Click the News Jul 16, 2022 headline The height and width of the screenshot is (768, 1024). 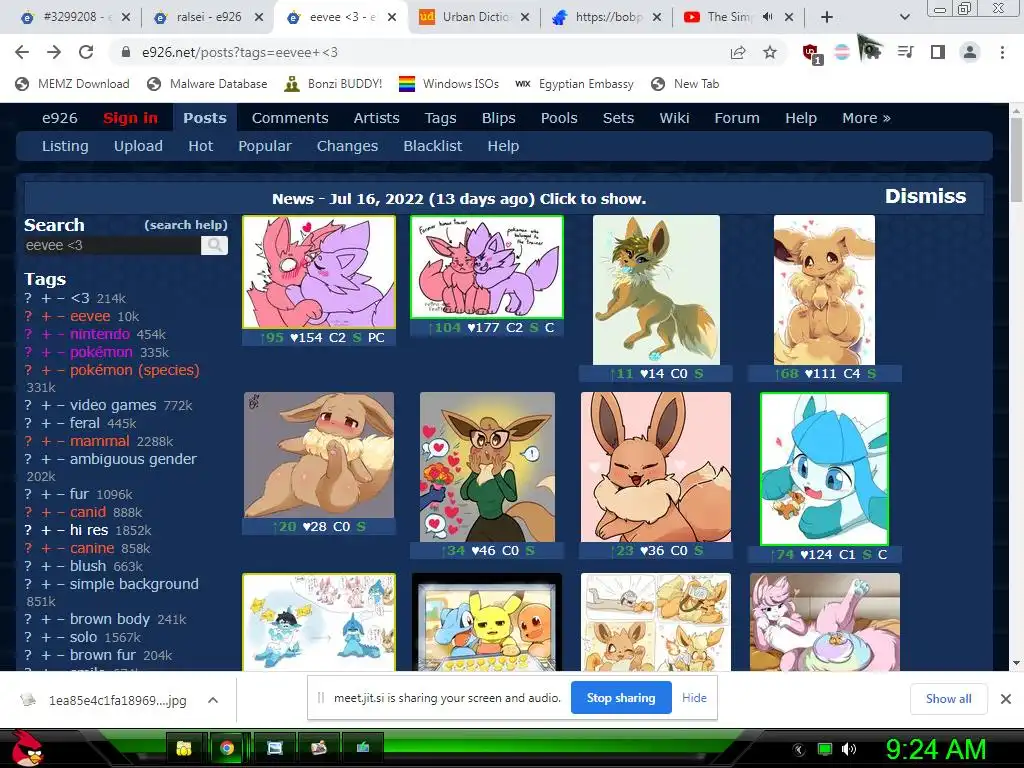pos(458,199)
